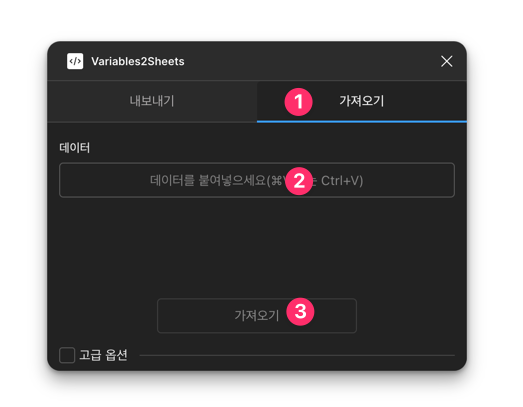Click the pink number 2 badge
The height and width of the screenshot is (407, 523).
(x=299, y=181)
